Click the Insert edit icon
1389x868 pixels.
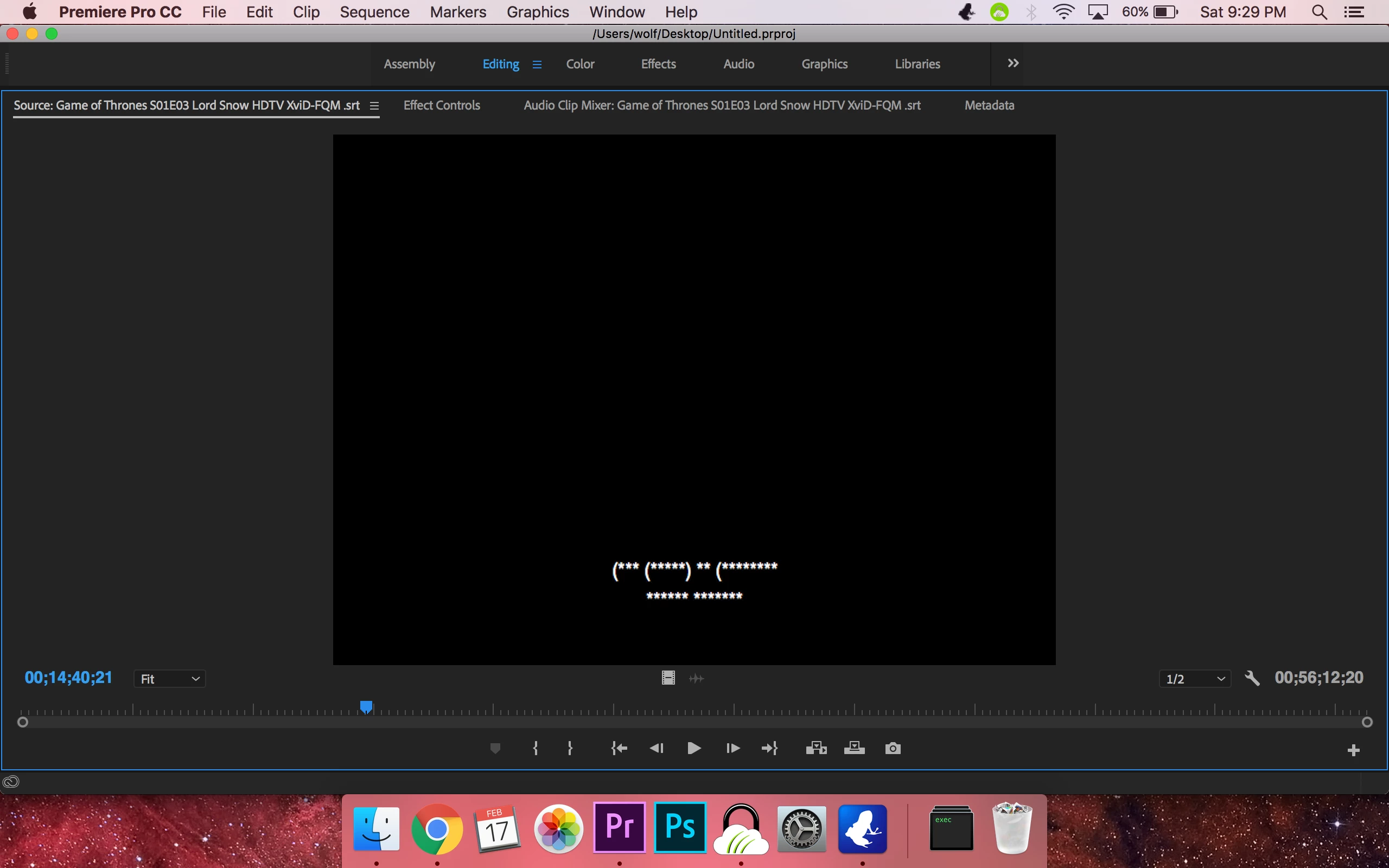(816, 748)
